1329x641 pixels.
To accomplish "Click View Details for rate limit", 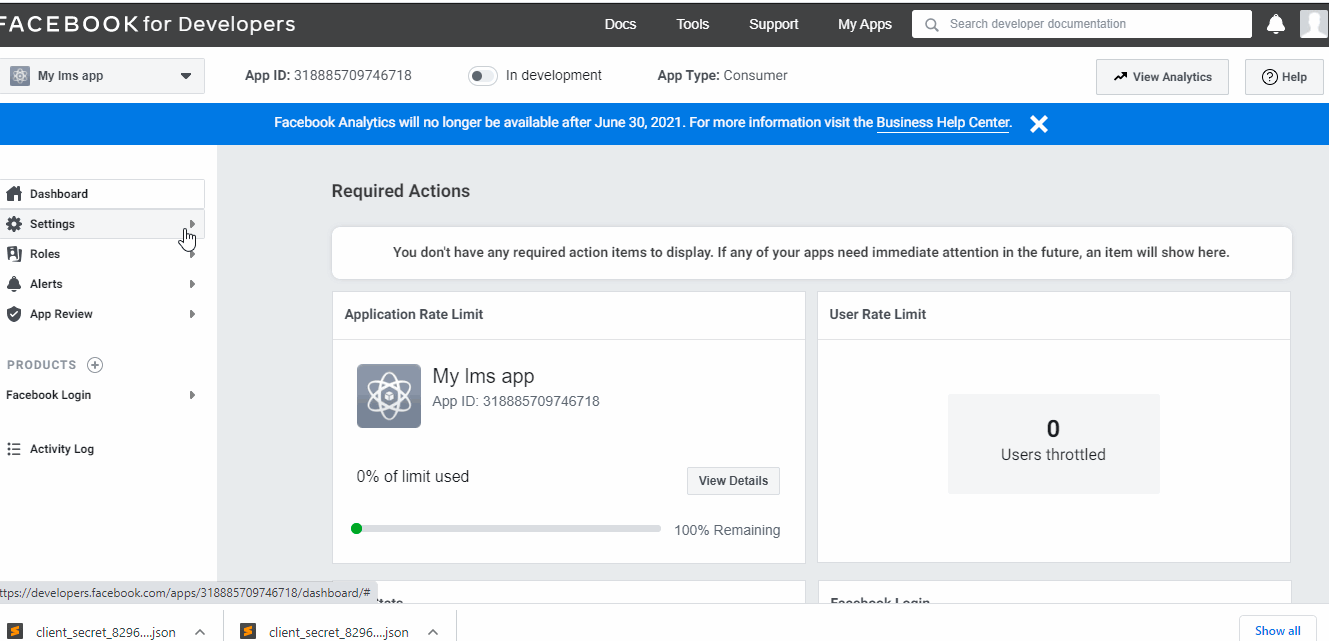I will (x=733, y=481).
